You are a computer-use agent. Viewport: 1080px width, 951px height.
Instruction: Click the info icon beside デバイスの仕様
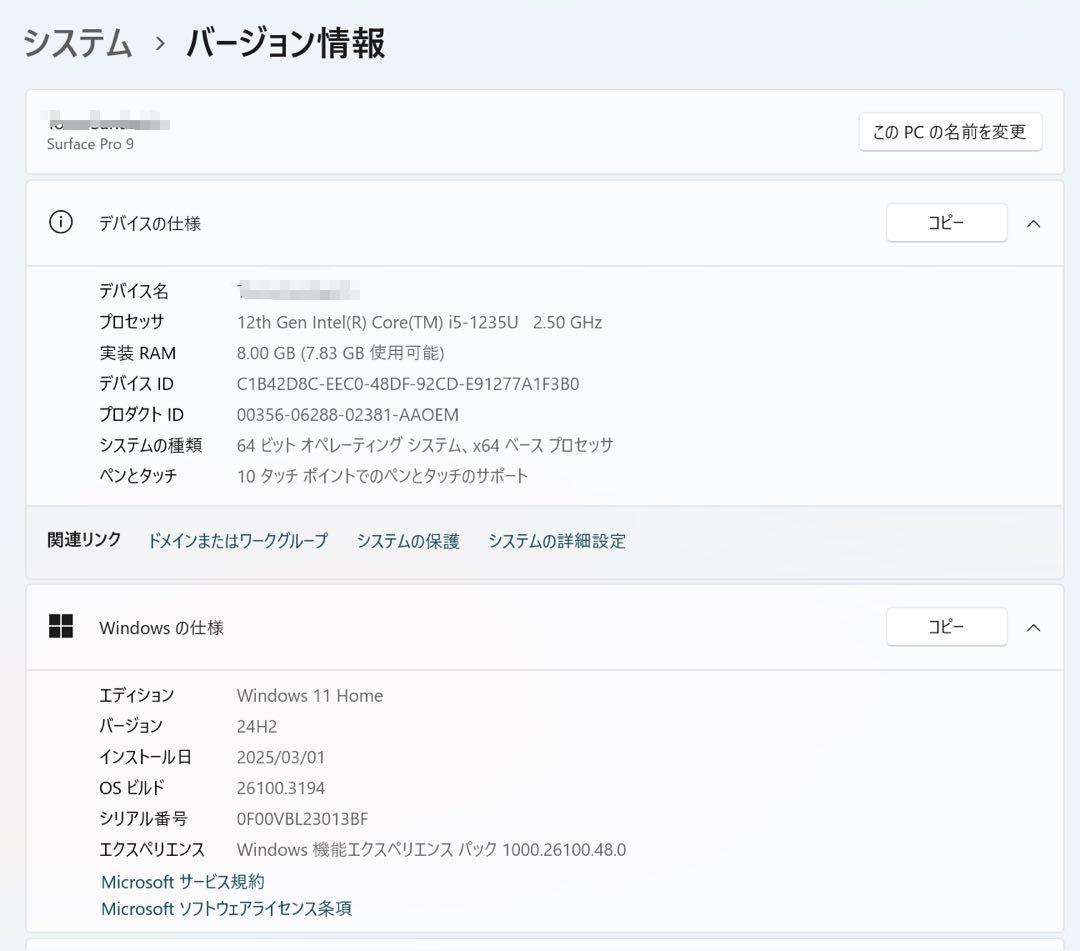click(x=60, y=223)
